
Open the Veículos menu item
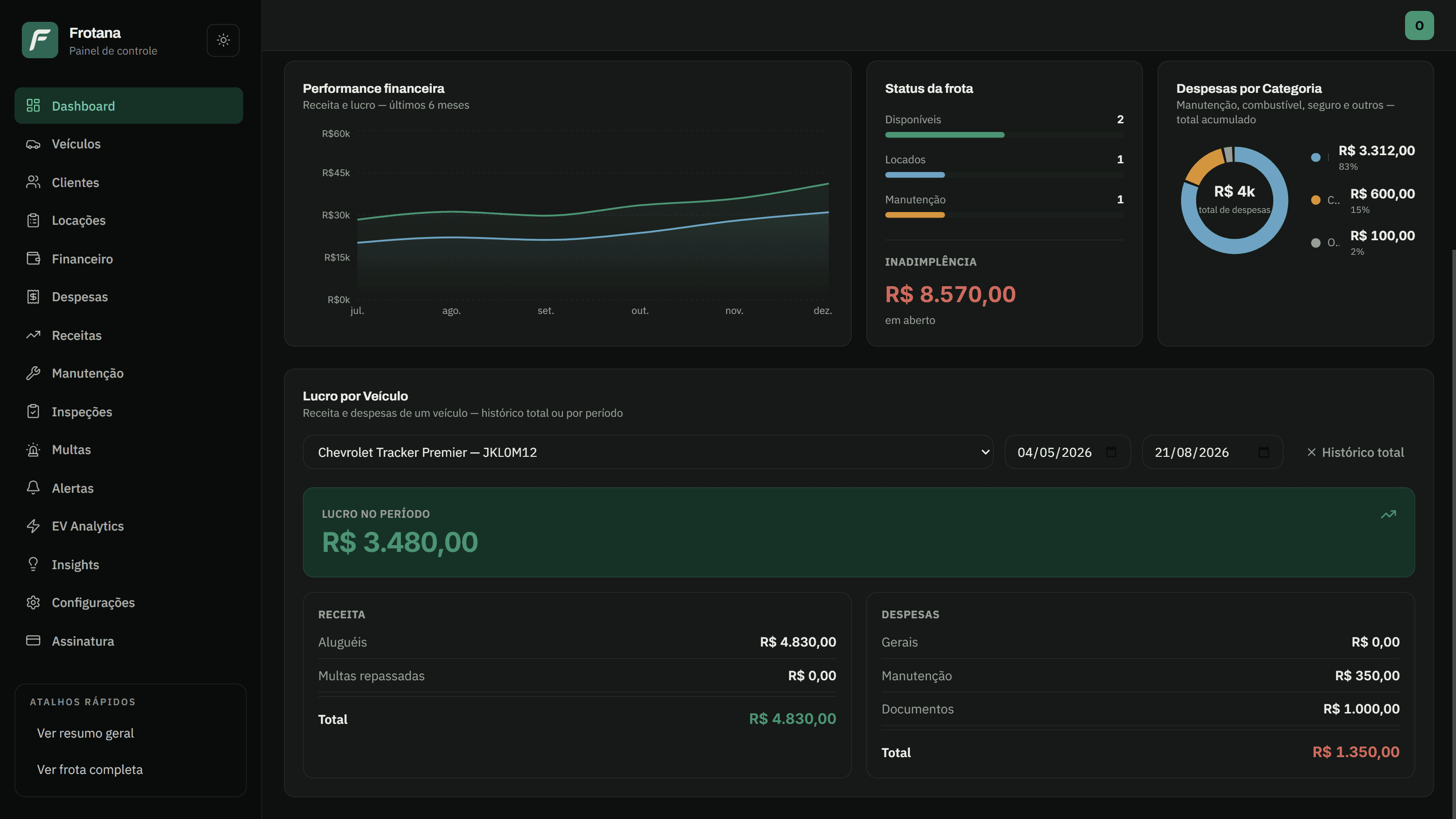click(x=129, y=144)
